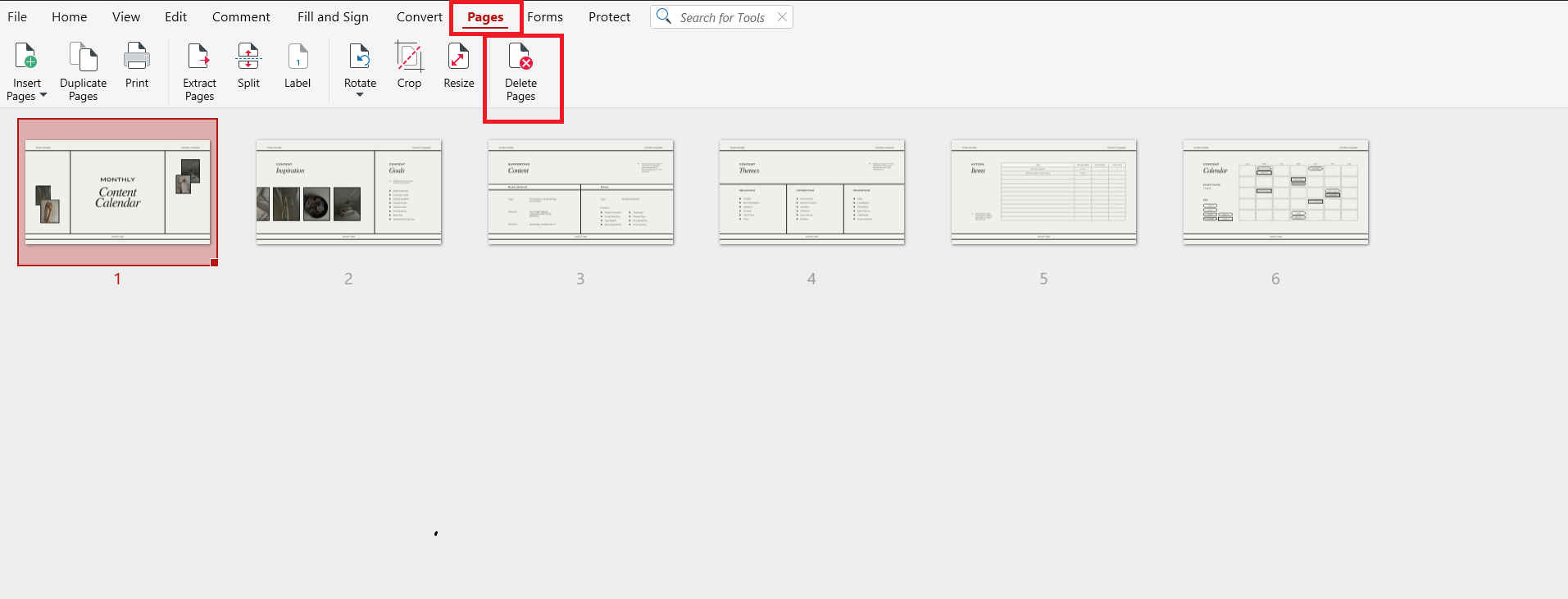Click page number label 6

[1275, 279]
